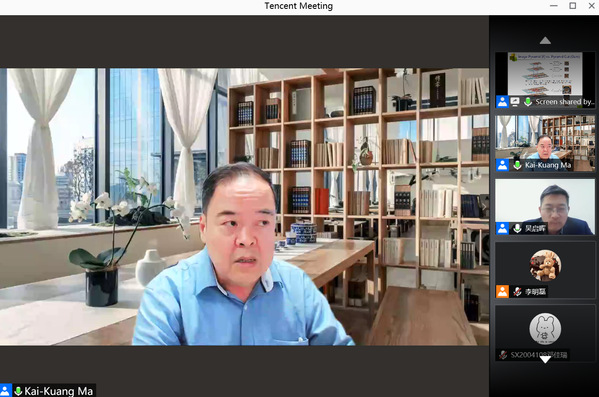This screenshot has height=397, width=599.
Task: Click the screen share icon on top thumbnail
Action: 515,102
